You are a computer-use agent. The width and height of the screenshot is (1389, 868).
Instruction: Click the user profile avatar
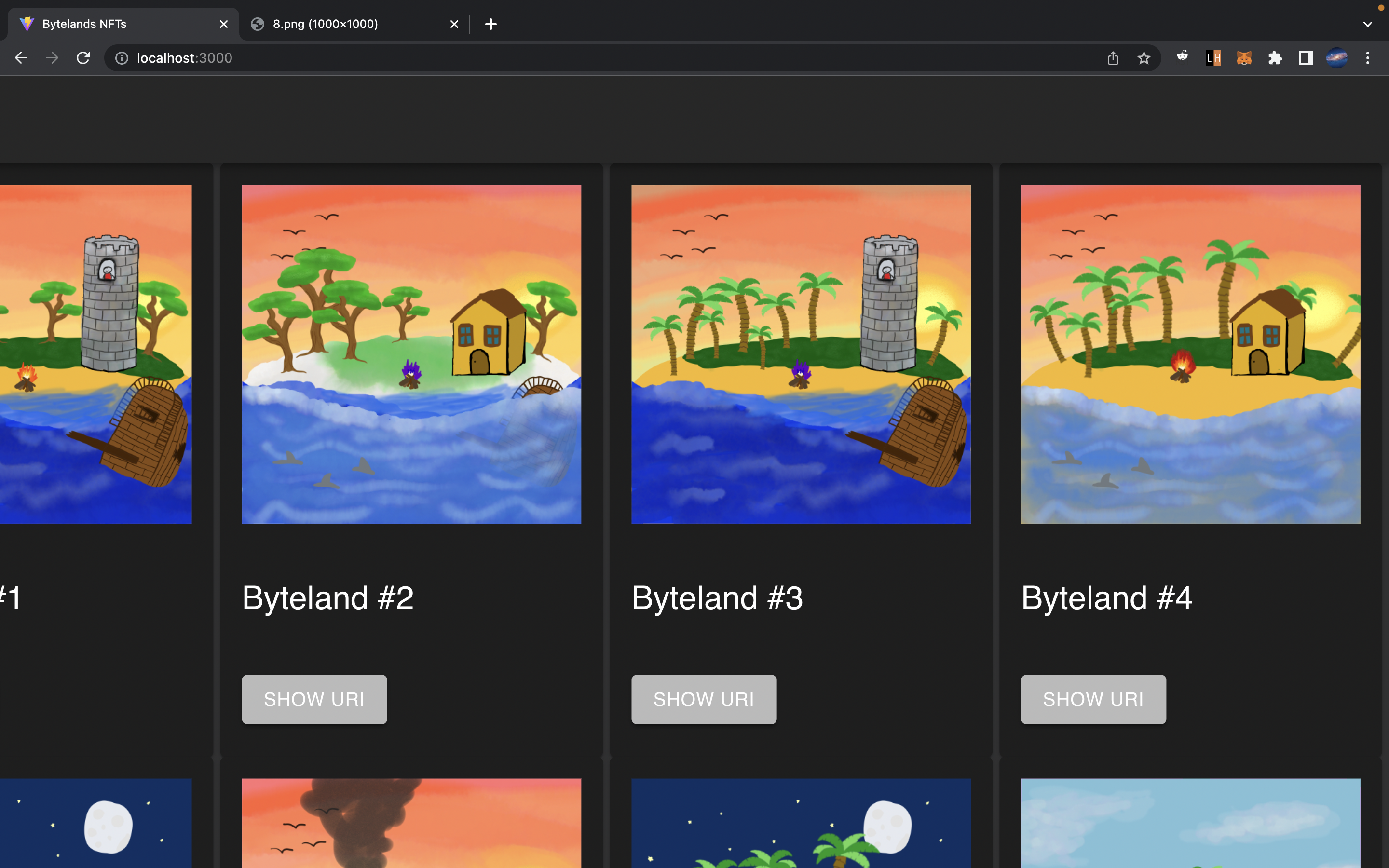(1337, 58)
